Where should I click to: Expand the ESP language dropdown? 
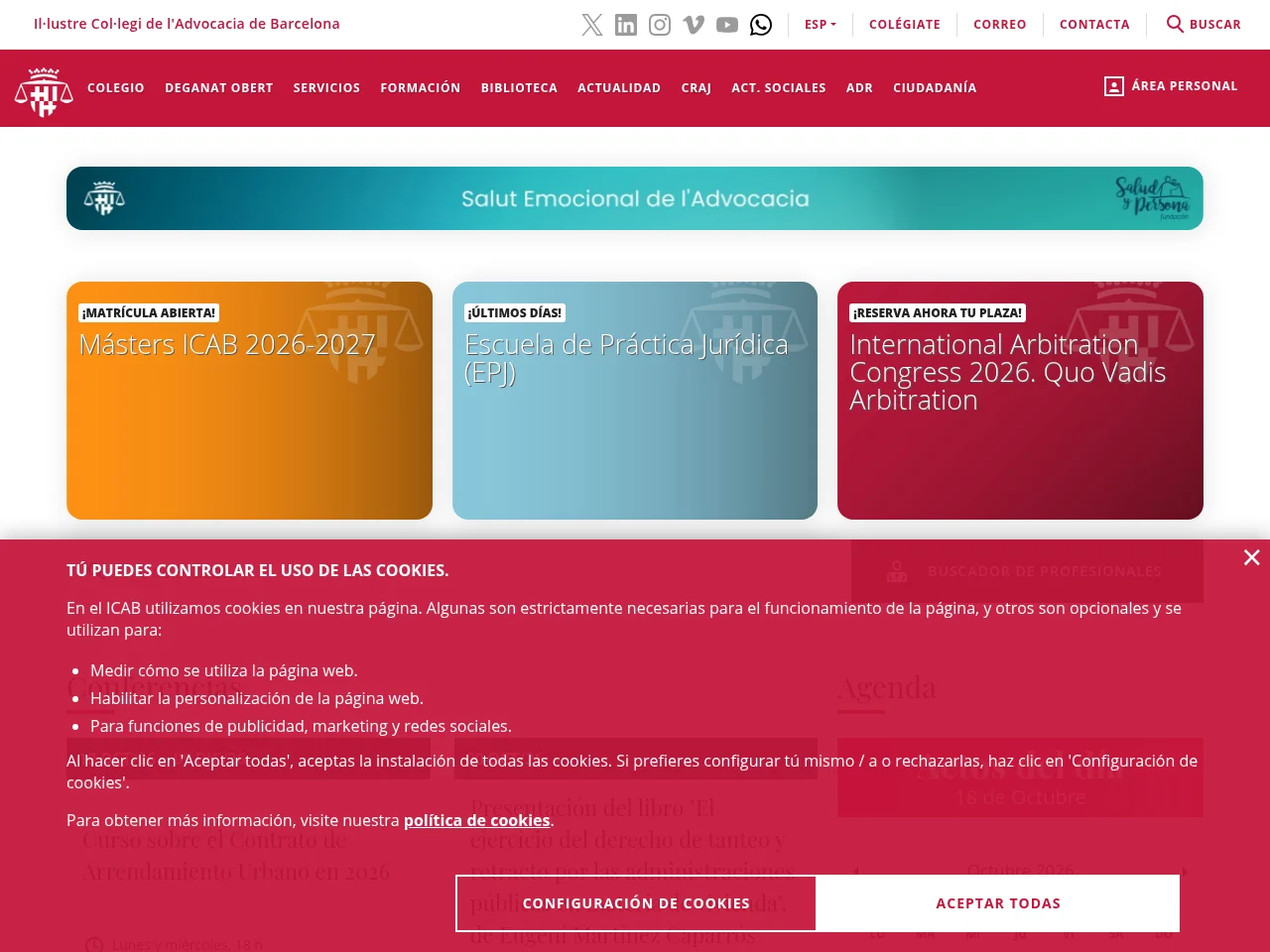(821, 24)
